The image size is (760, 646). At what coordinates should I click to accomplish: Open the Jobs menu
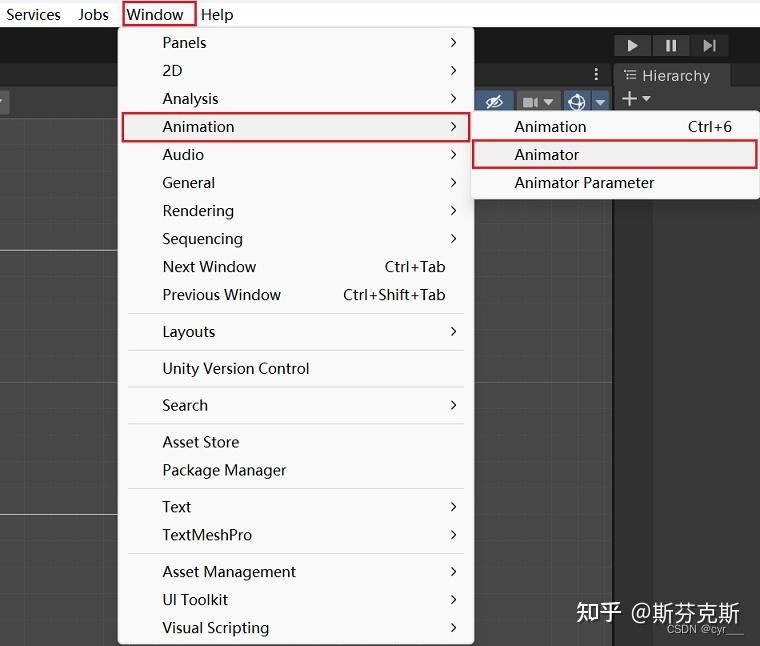click(x=93, y=15)
